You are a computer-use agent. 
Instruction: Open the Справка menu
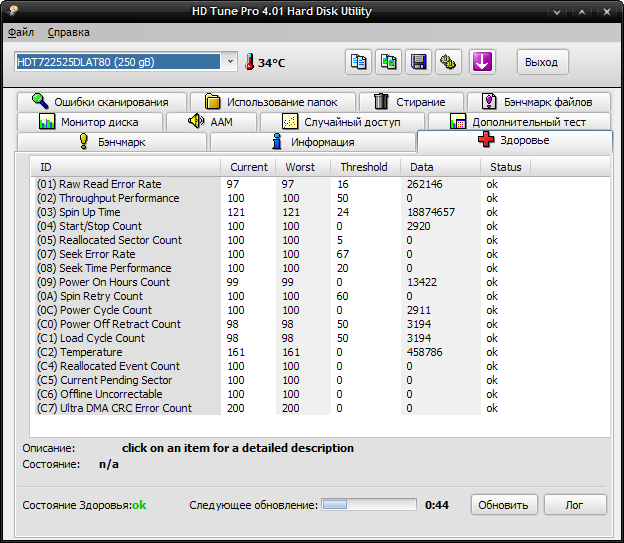click(68, 32)
